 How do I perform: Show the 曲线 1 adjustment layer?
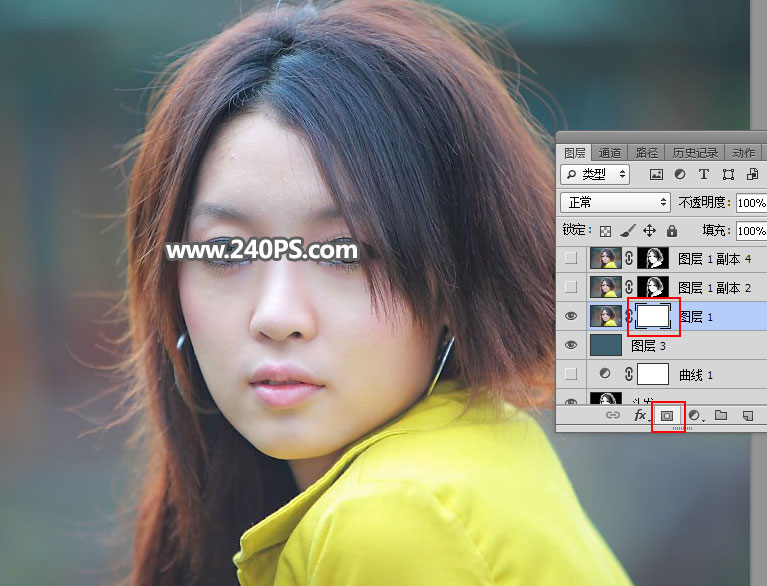[572, 374]
